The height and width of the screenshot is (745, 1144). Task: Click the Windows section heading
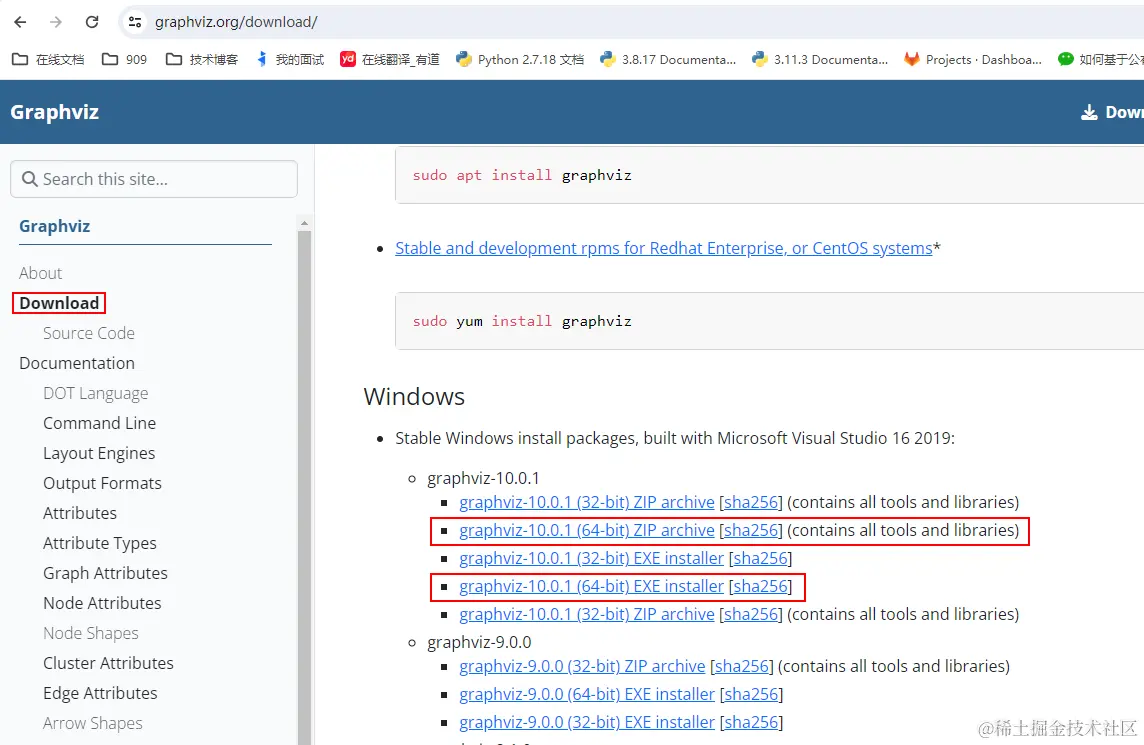pyautogui.click(x=414, y=396)
